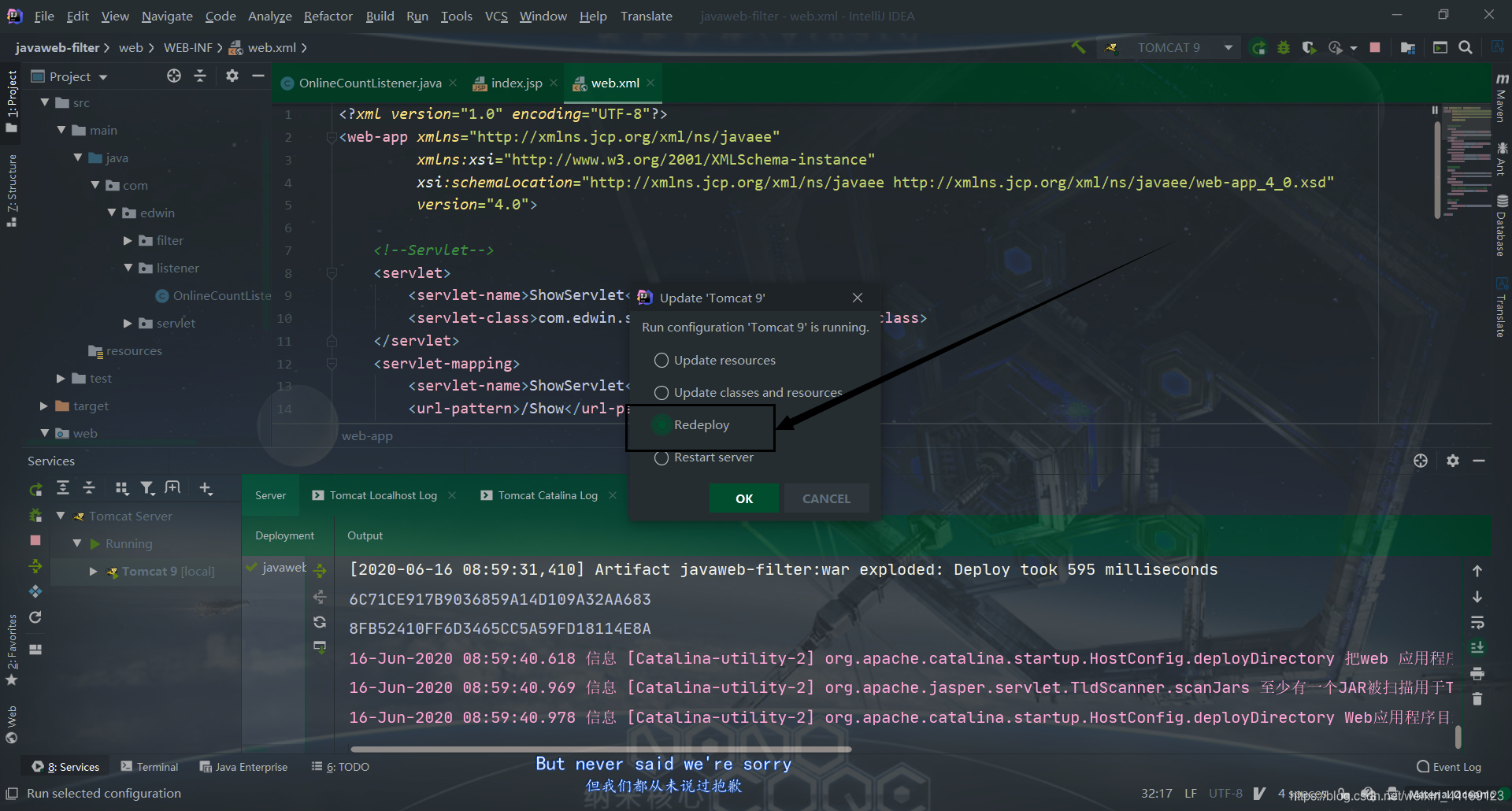Click the Run with Coverage icon
Viewport: 1512px width, 811px height.
tap(1309, 47)
